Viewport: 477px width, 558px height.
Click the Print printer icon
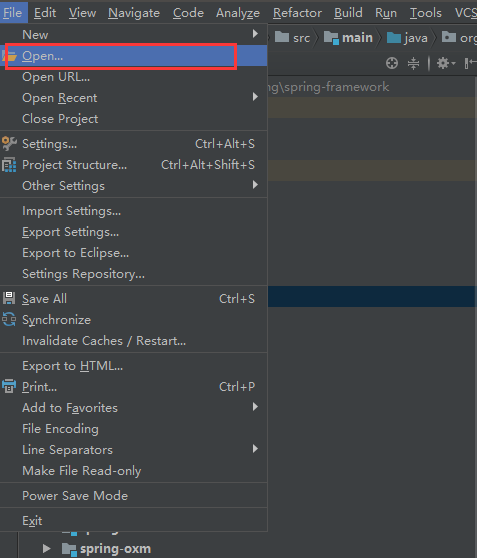[x=9, y=386]
